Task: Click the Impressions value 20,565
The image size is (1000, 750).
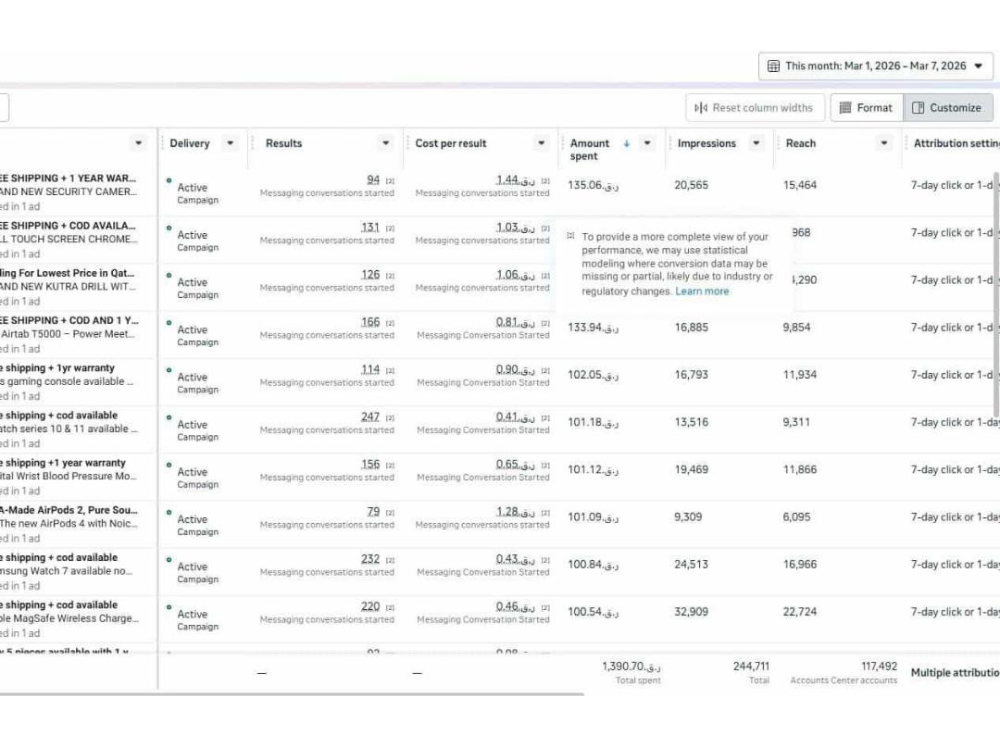Action: click(x=691, y=185)
